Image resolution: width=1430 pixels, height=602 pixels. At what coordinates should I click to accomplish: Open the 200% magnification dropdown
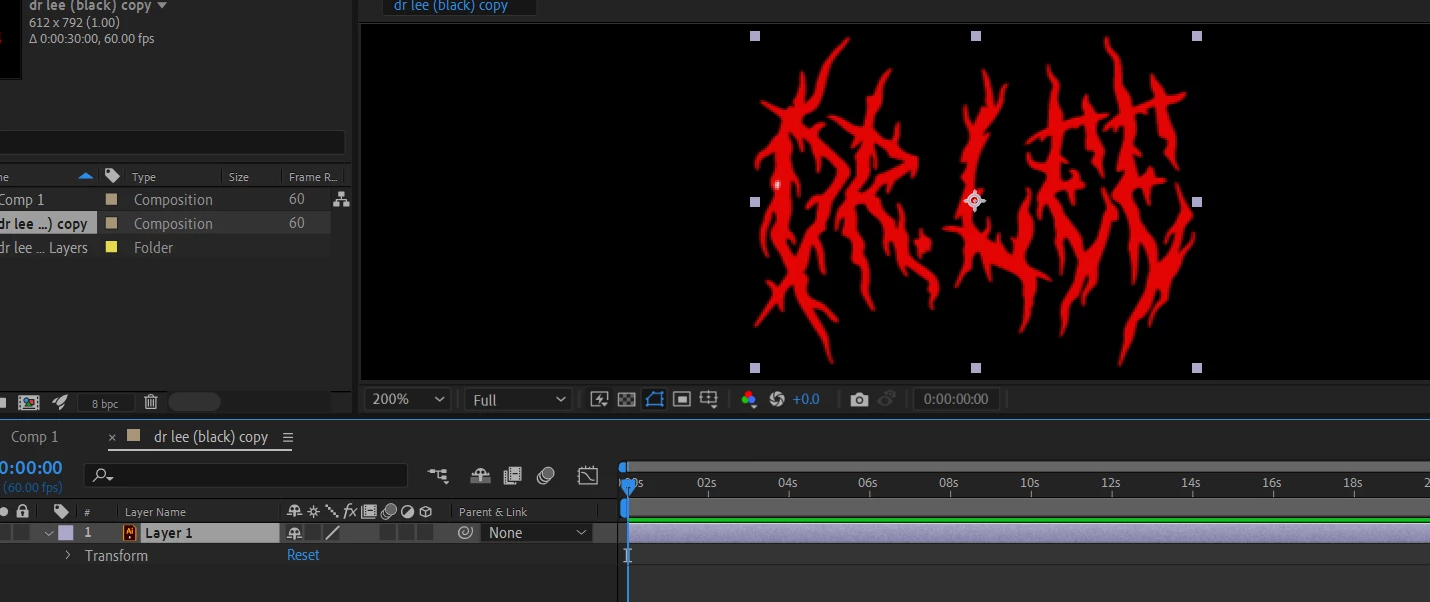pos(409,399)
